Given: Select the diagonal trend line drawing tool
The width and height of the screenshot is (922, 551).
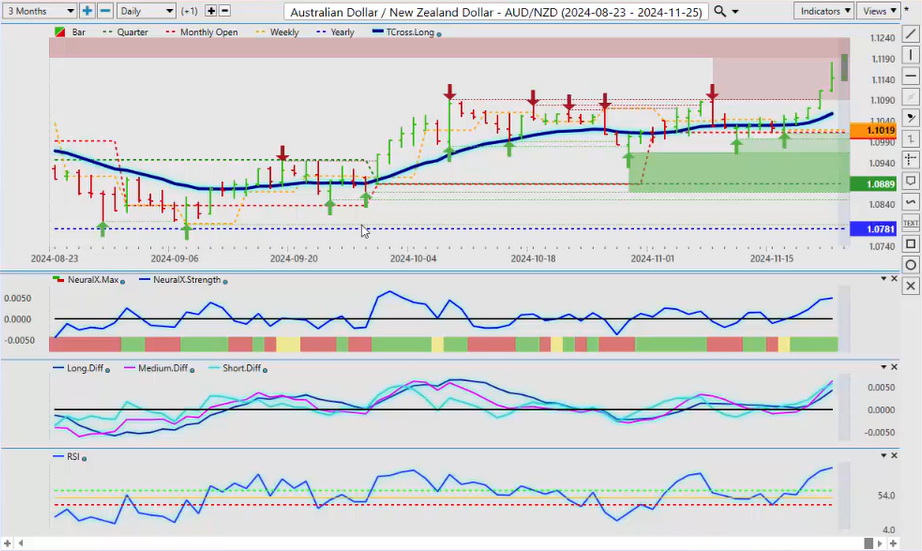Looking at the screenshot, I should (x=910, y=33).
